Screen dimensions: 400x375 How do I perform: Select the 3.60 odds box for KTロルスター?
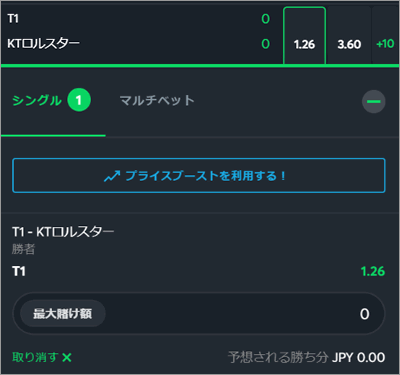[x=349, y=36]
